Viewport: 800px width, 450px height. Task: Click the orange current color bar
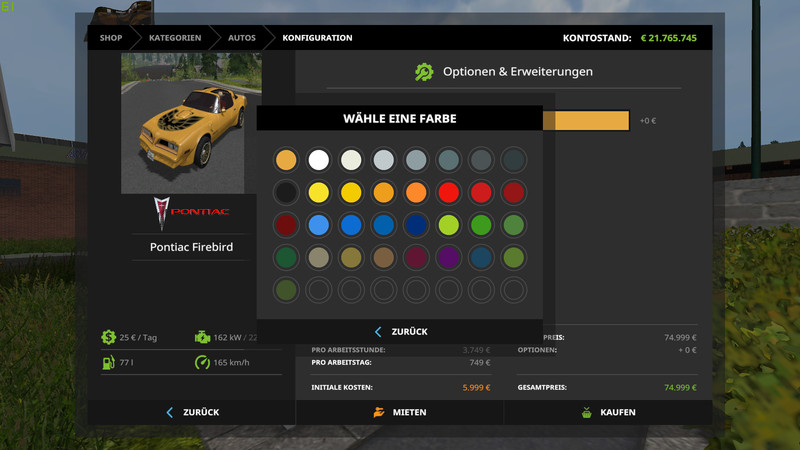pos(585,121)
